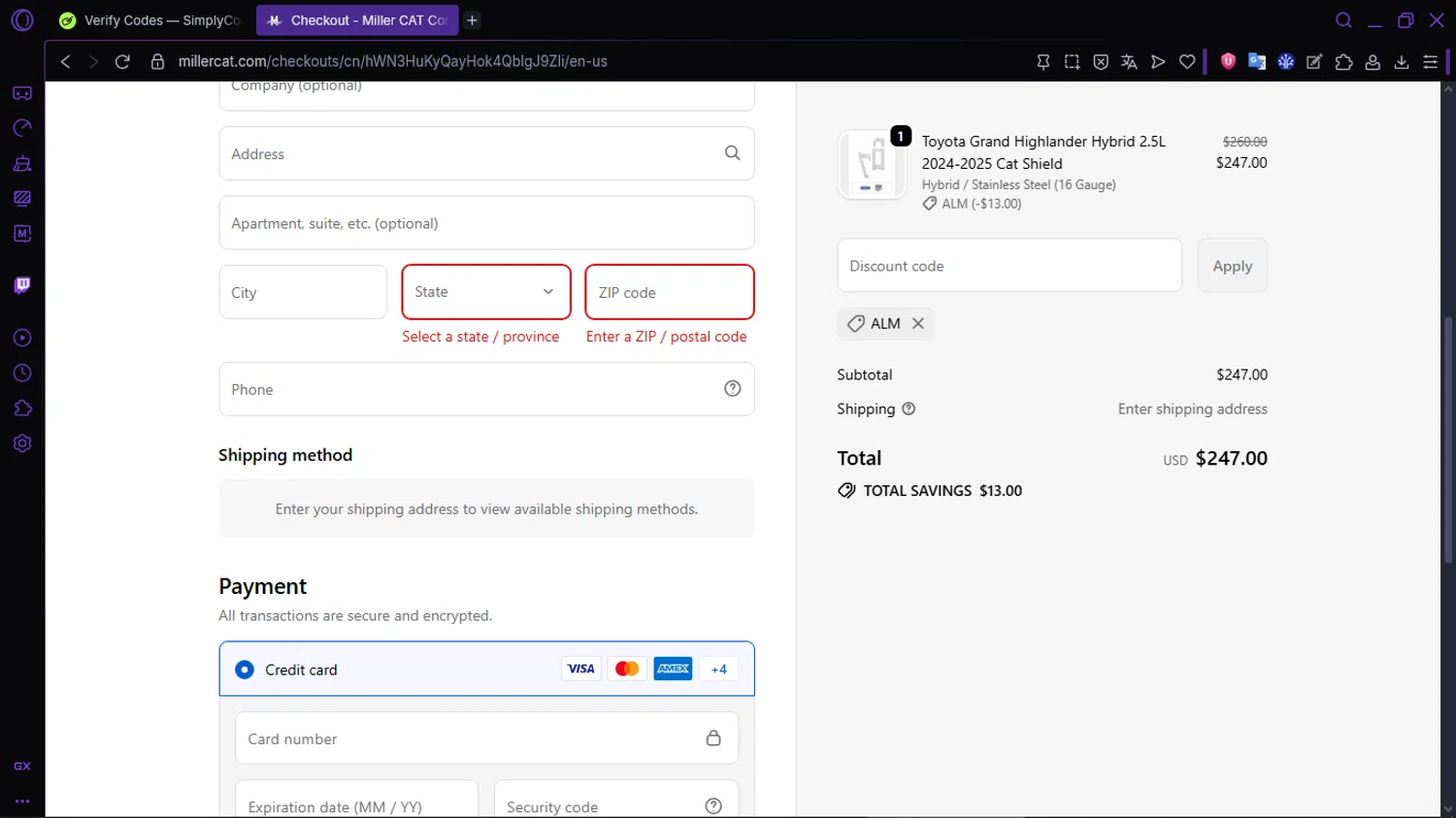Click the Visa card logo
This screenshot has width=1456, height=818.
point(580,669)
